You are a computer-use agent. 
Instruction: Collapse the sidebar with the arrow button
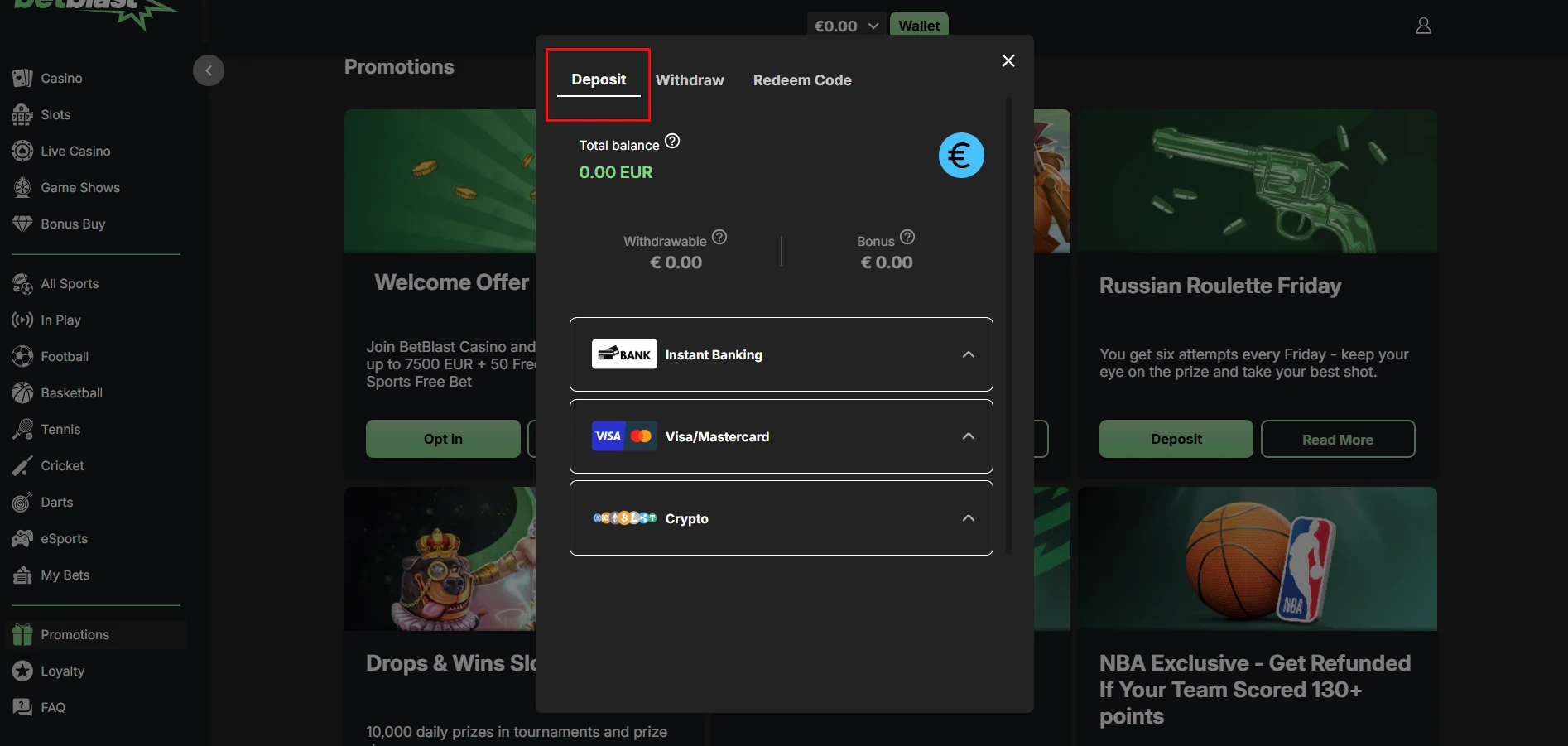point(209,70)
